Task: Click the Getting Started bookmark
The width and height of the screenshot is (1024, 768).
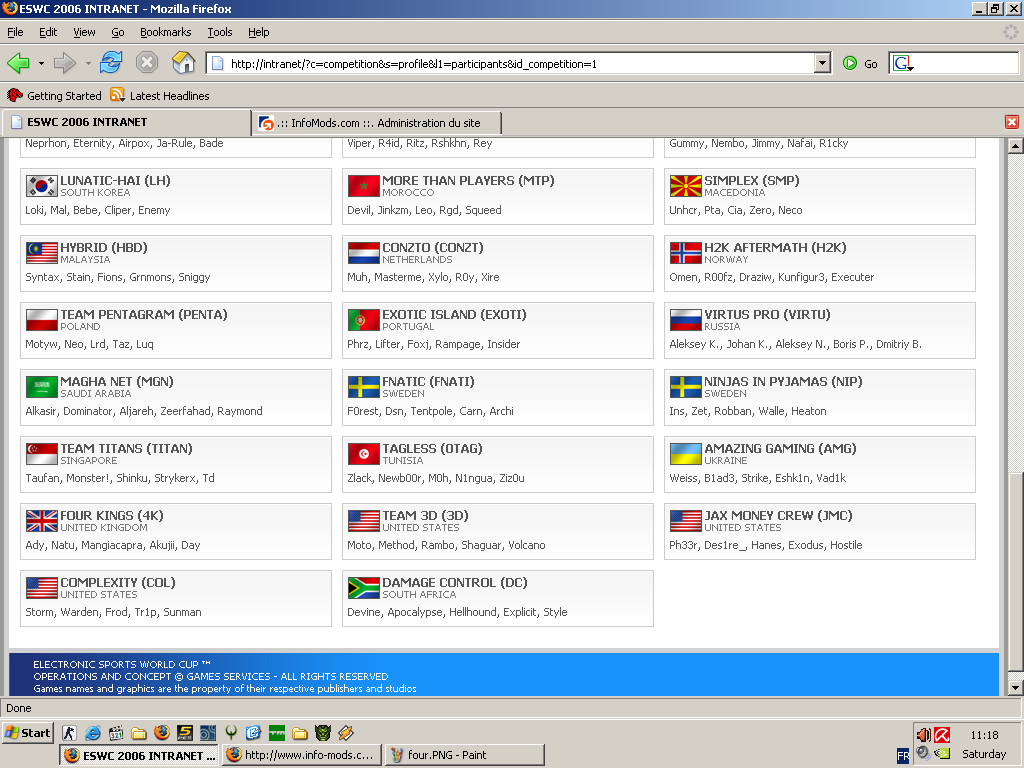Action: pos(54,95)
